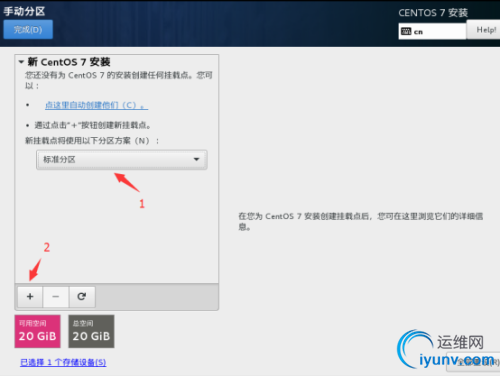
Task: Click the pink 可用空间 20 GiB box
Action: 37,331
